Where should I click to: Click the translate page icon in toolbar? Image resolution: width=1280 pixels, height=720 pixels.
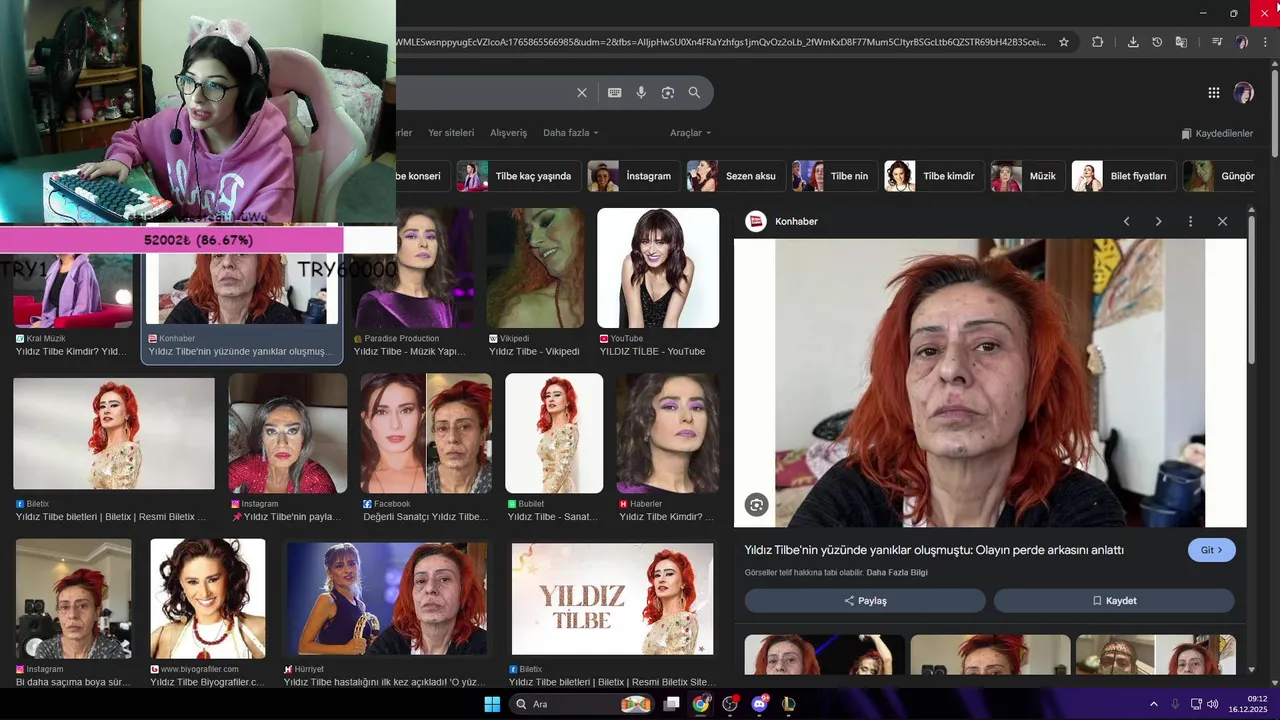1181,42
